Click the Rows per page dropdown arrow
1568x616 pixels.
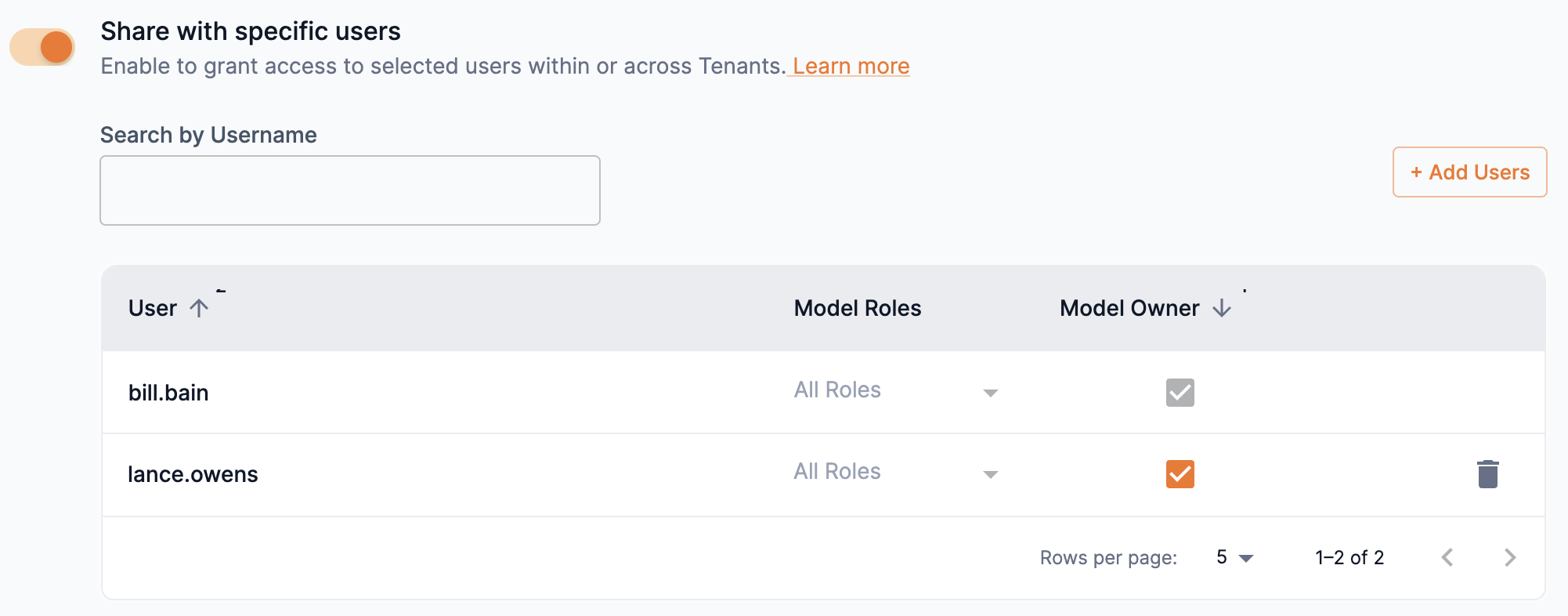coord(1245,558)
